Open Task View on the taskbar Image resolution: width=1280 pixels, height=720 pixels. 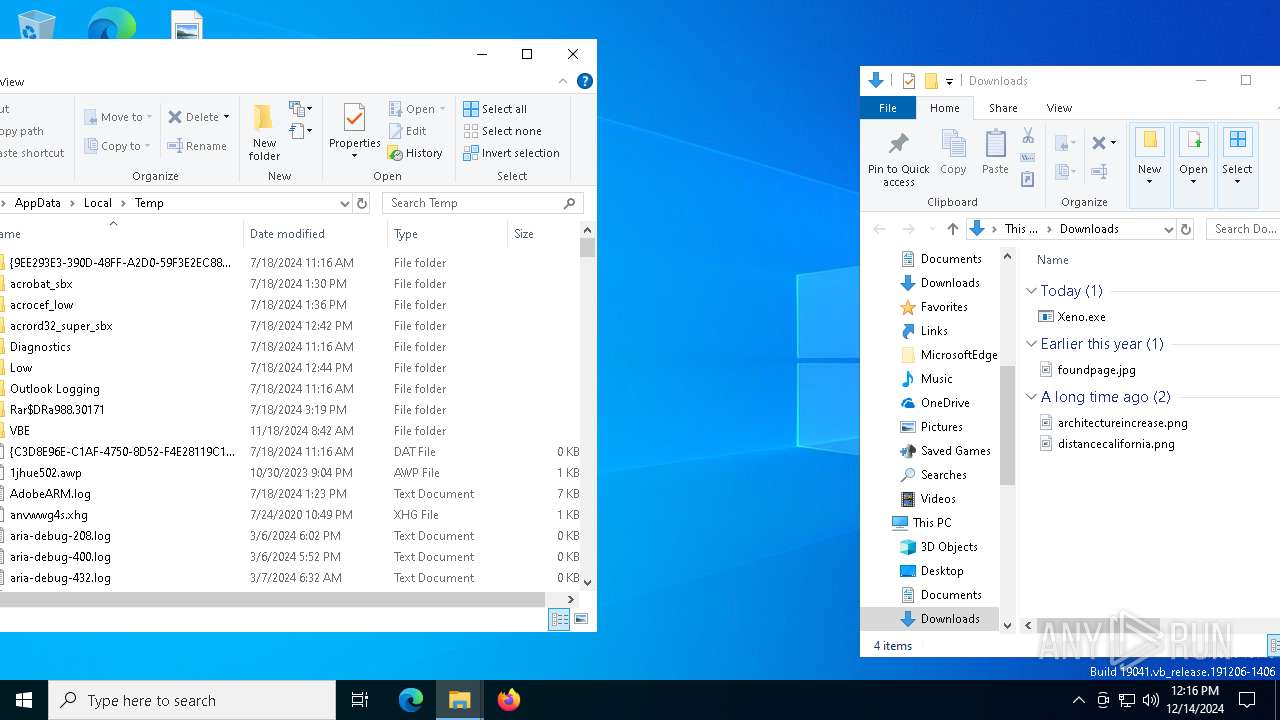360,700
